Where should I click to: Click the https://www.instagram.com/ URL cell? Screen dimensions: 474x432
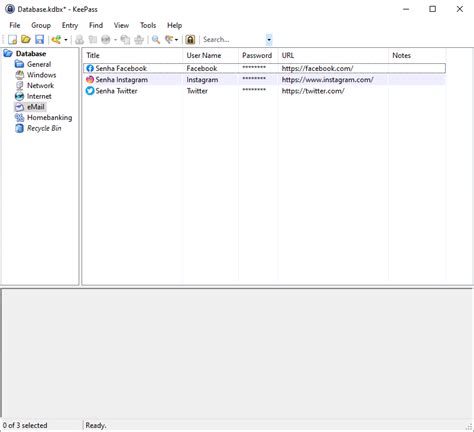tap(327, 80)
